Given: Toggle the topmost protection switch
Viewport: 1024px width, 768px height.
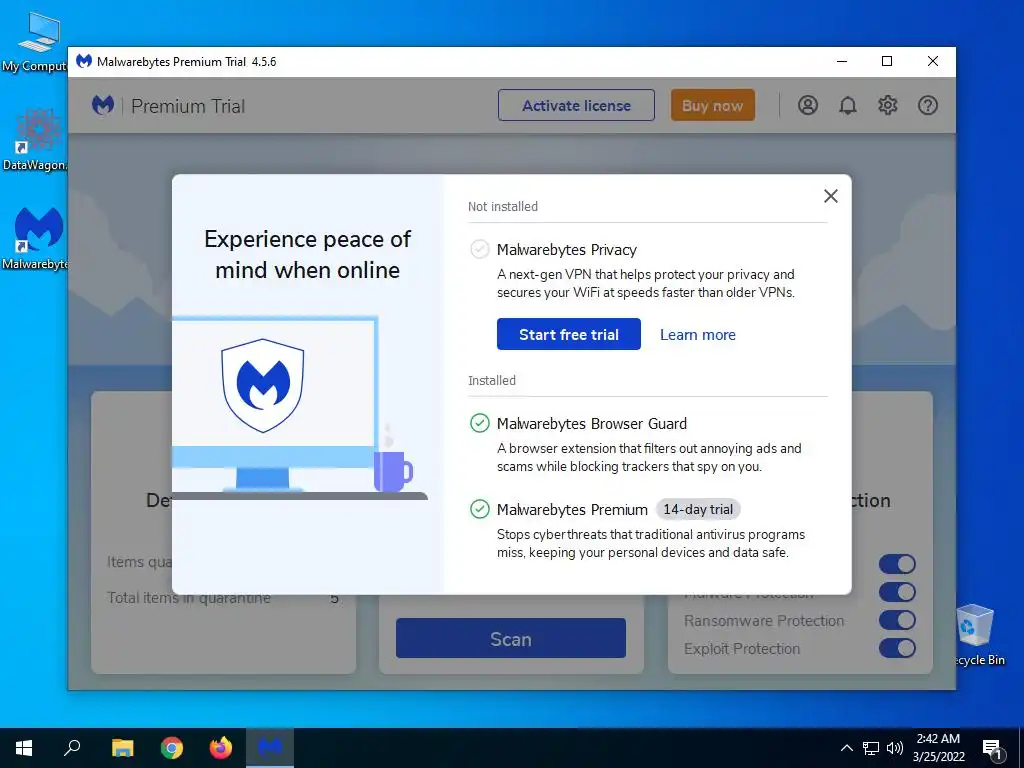Looking at the screenshot, I should 897,564.
